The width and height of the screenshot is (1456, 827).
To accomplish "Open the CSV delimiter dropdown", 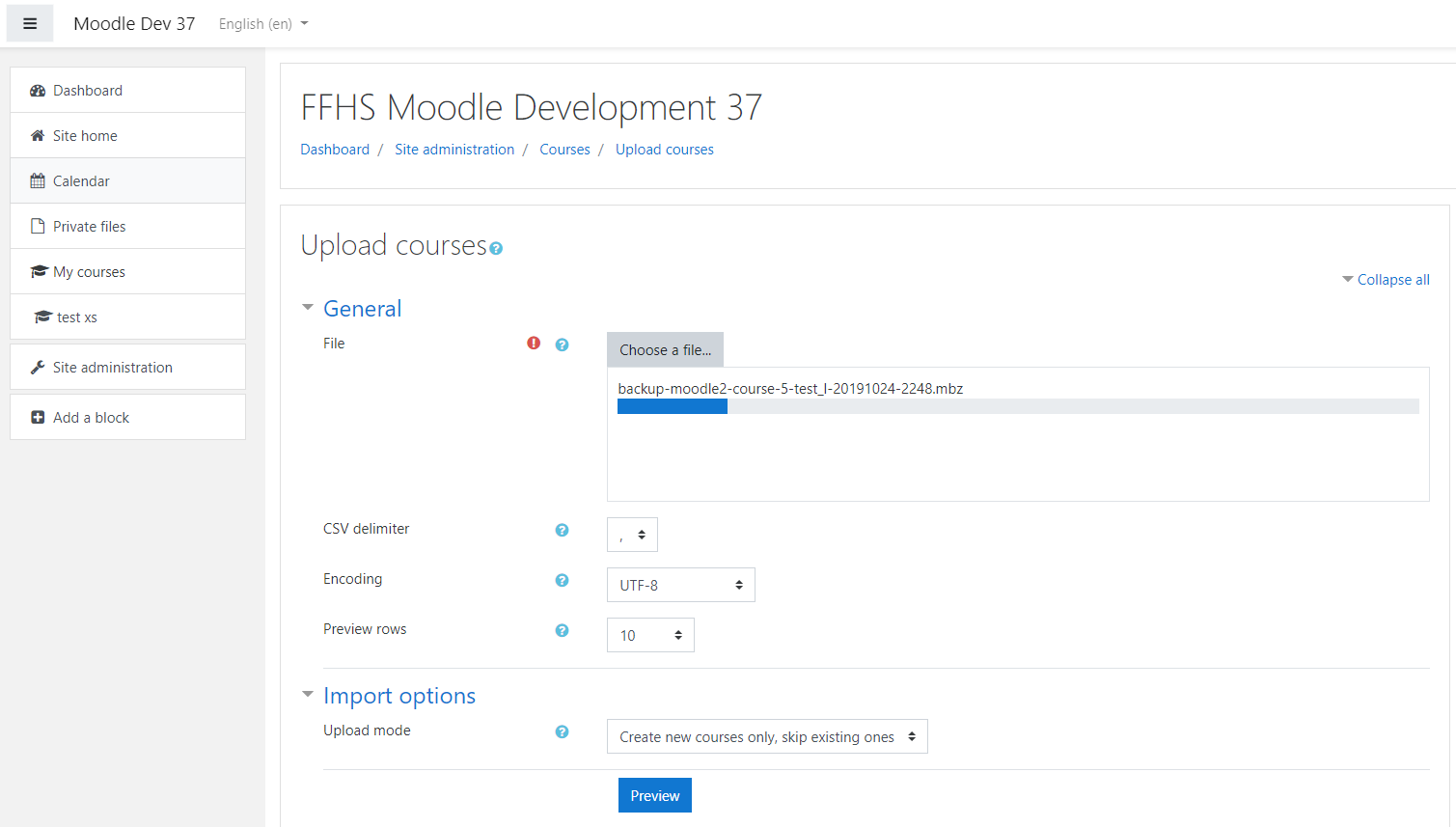I will (x=632, y=535).
